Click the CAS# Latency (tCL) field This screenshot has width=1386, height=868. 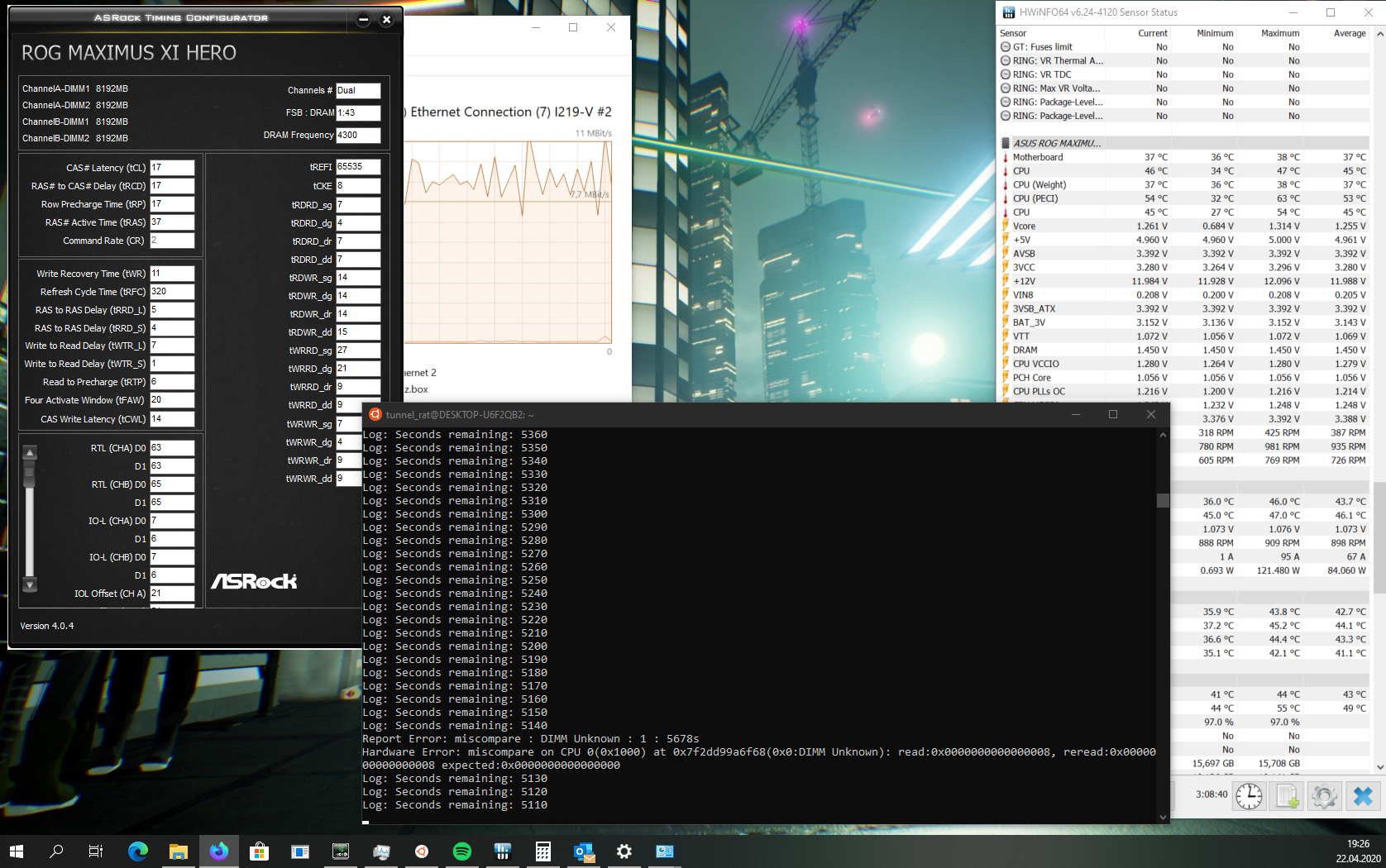[172, 168]
